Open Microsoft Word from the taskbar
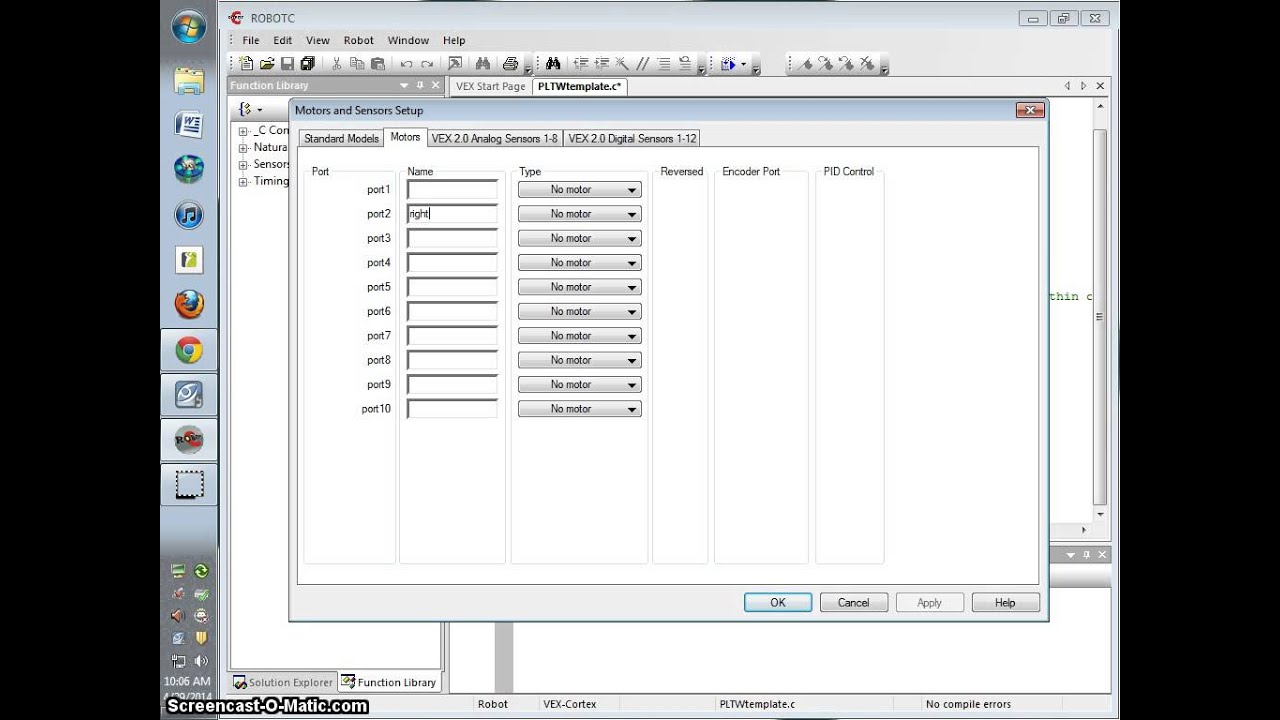This screenshot has height=720, width=1280. tap(189, 125)
